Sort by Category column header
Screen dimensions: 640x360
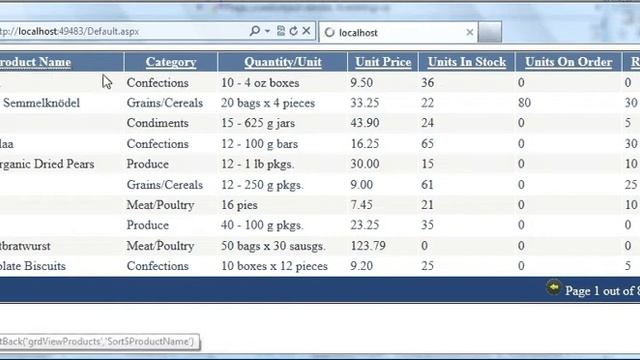click(x=171, y=62)
